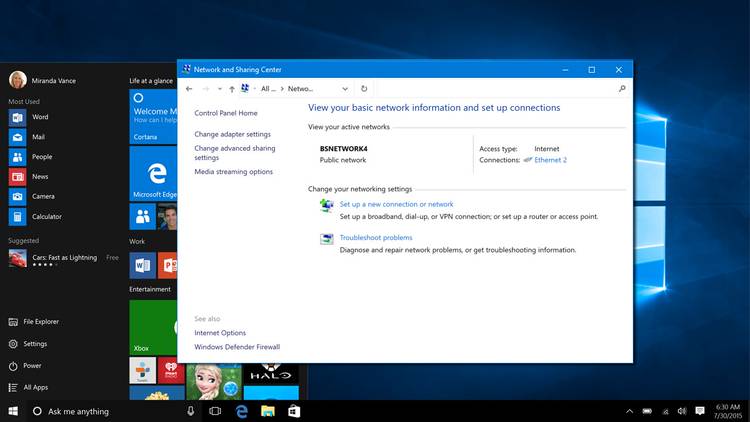Open Calculator from the Most Used list
The height and width of the screenshot is (422, 750).
tap(46, 216)
